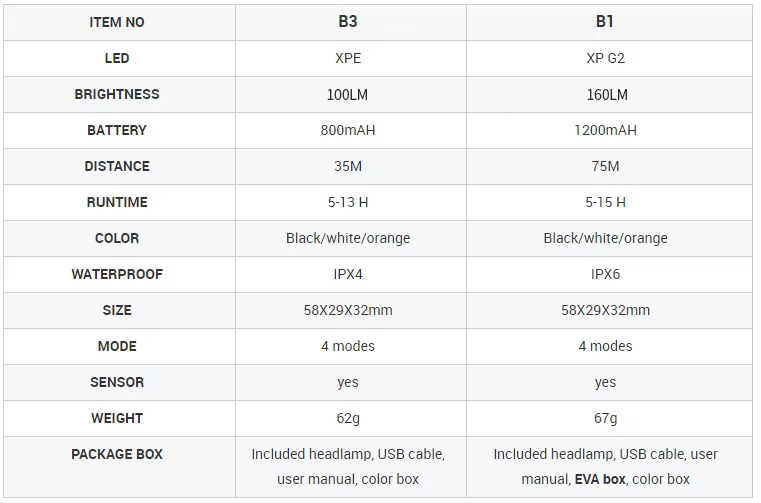Select the 5-13 H runtime cell
This screenshot has height=503, width=761.
pyautogui.click(x=348, y=202)
